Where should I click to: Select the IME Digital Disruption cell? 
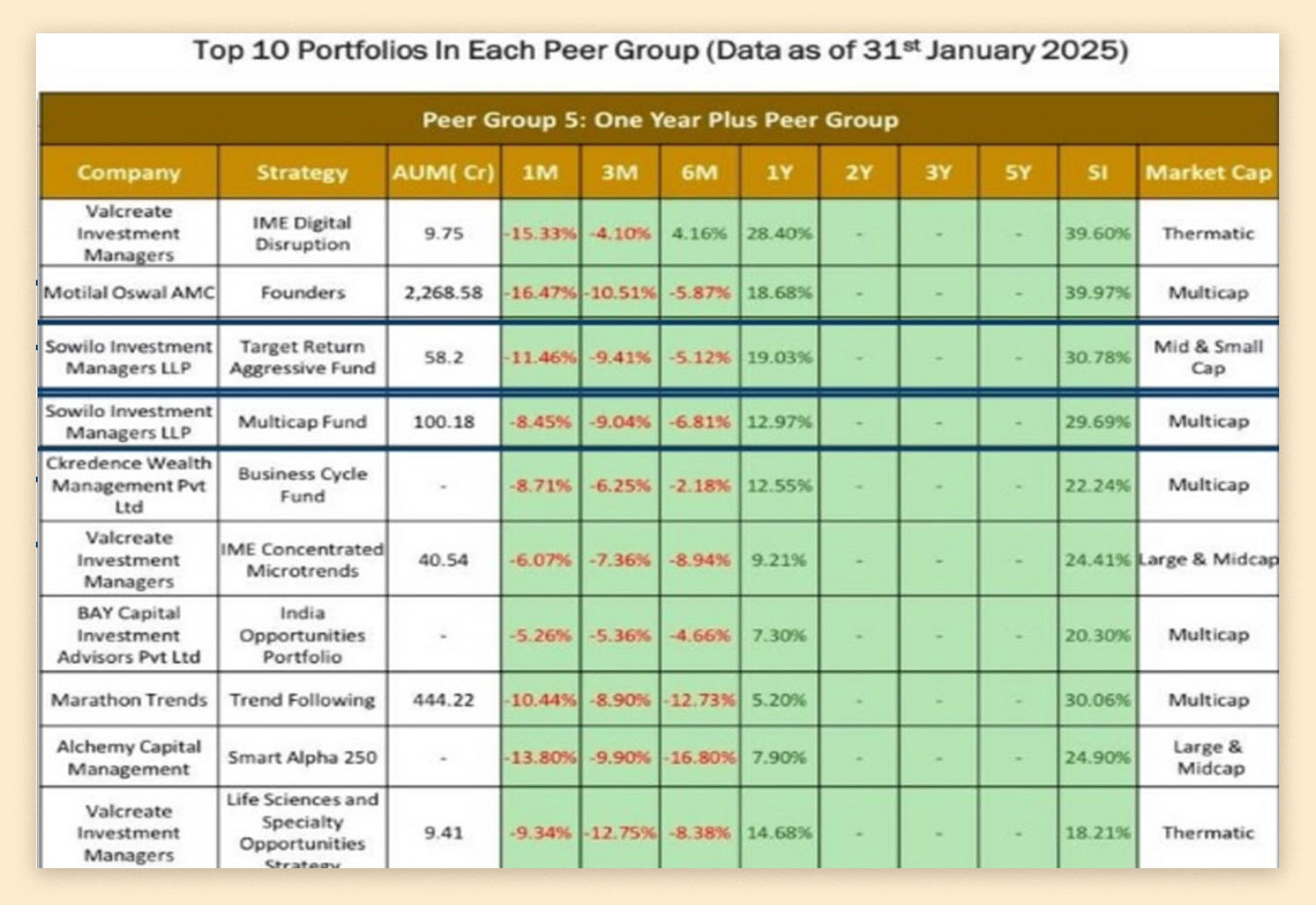(302, 234)
